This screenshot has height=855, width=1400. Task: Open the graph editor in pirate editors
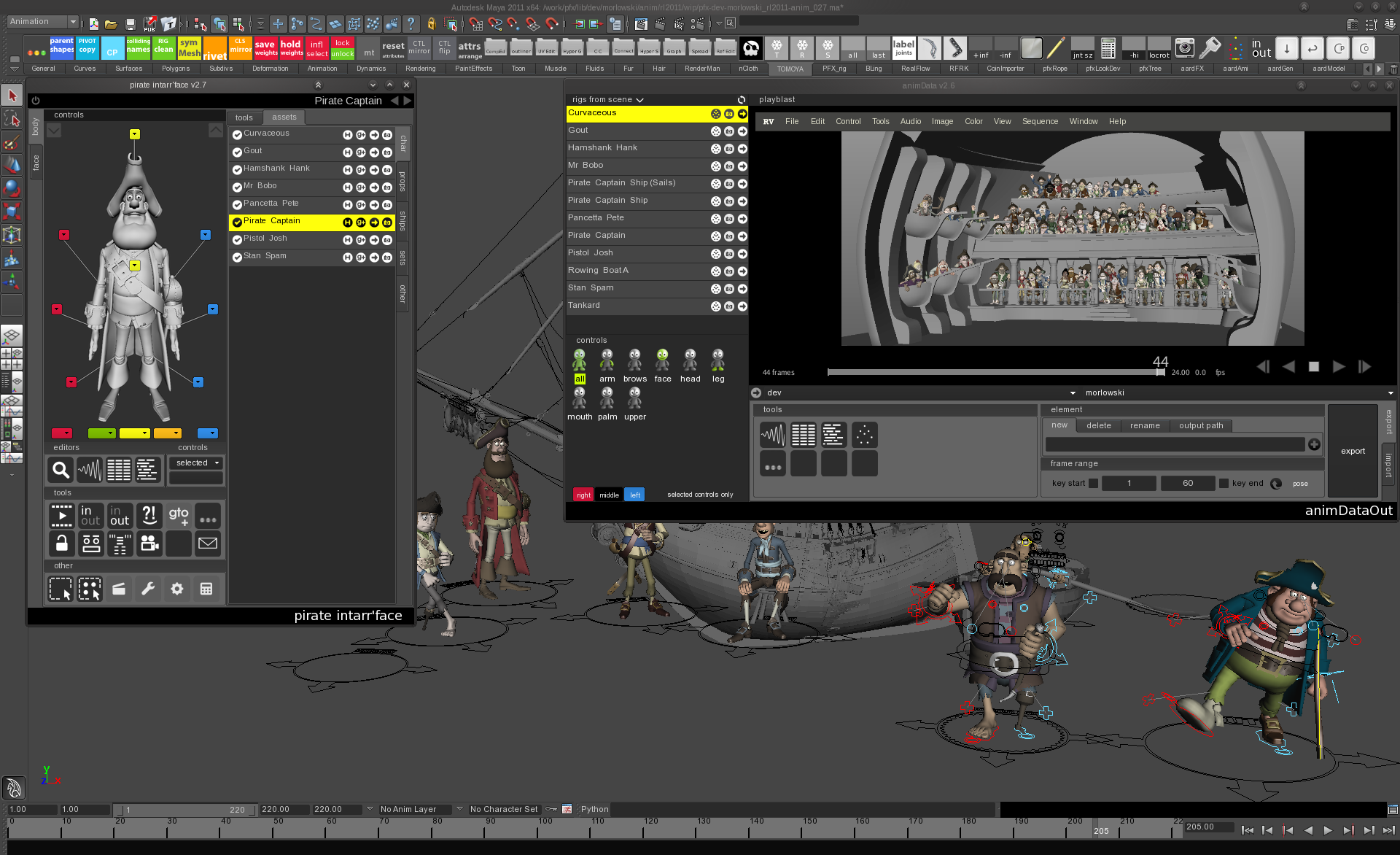pos(90,470)
